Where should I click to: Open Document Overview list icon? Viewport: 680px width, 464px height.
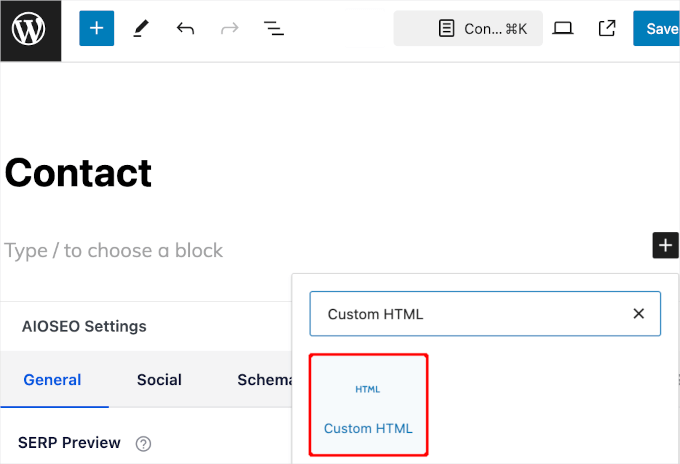coord(274,29)
